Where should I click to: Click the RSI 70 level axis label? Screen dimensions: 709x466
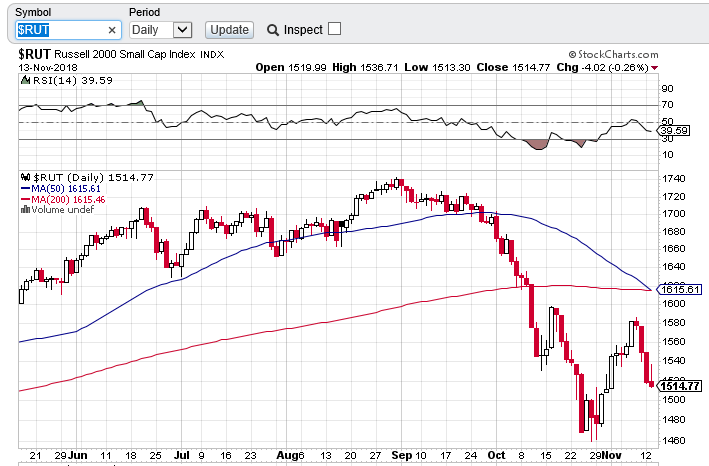pos(667,105)
